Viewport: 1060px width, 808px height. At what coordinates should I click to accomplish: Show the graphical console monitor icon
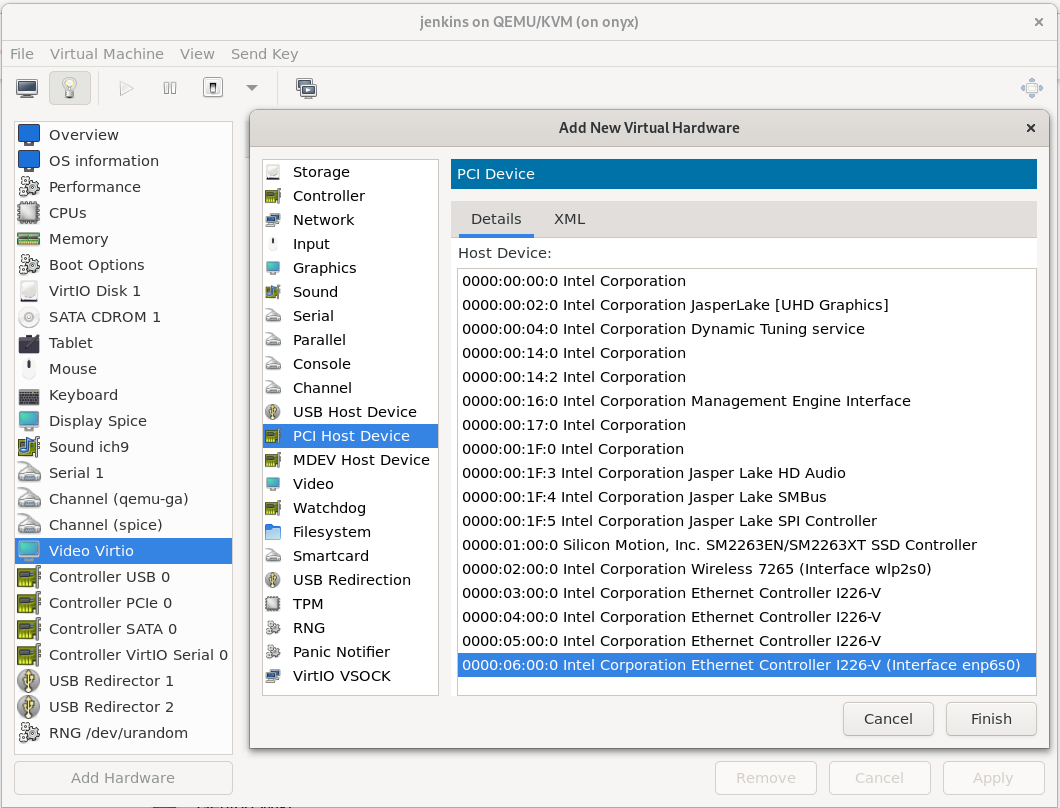[x=27, y=88]
